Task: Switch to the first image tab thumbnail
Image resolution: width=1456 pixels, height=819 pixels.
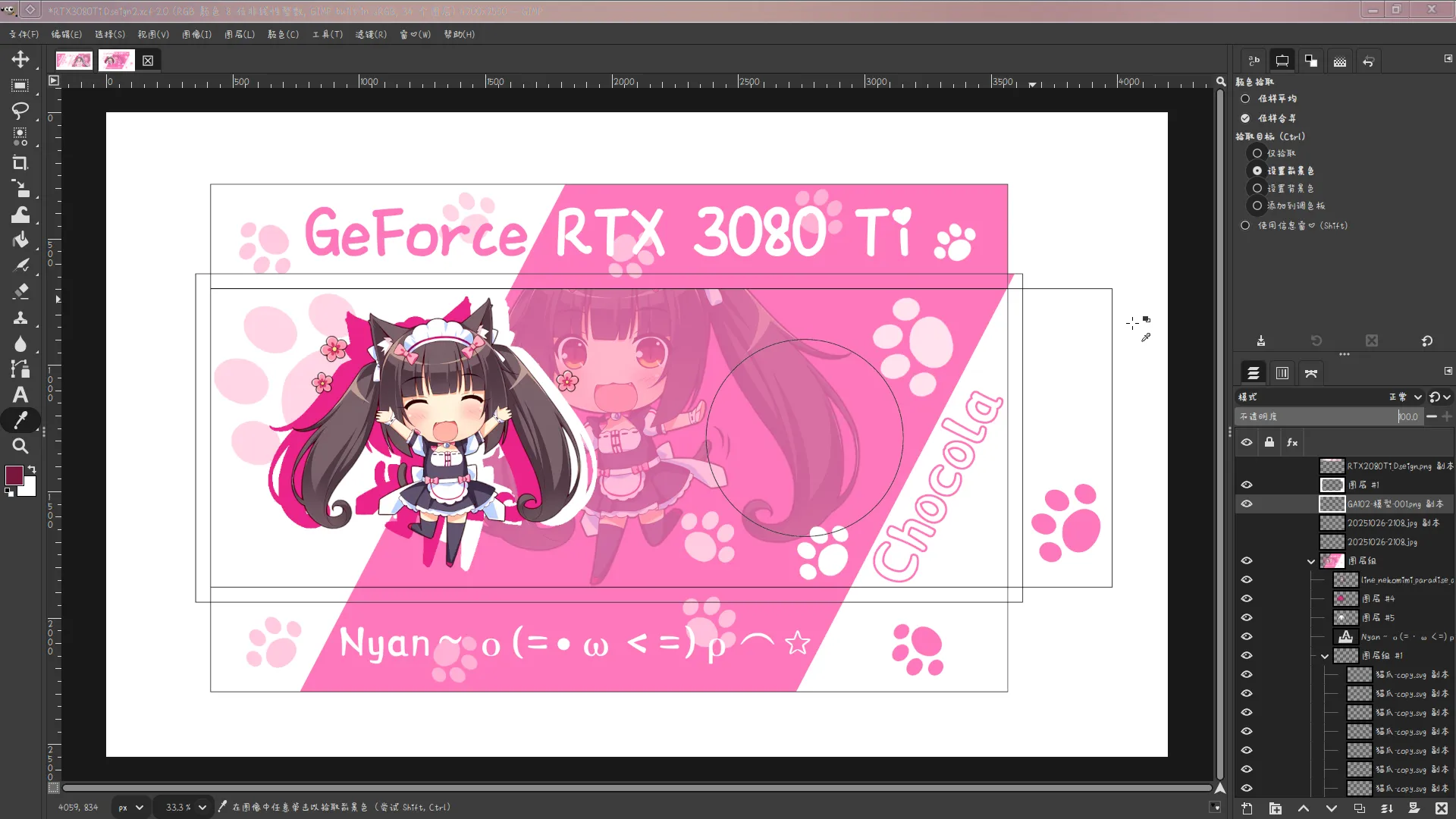Action: (74, 61)
